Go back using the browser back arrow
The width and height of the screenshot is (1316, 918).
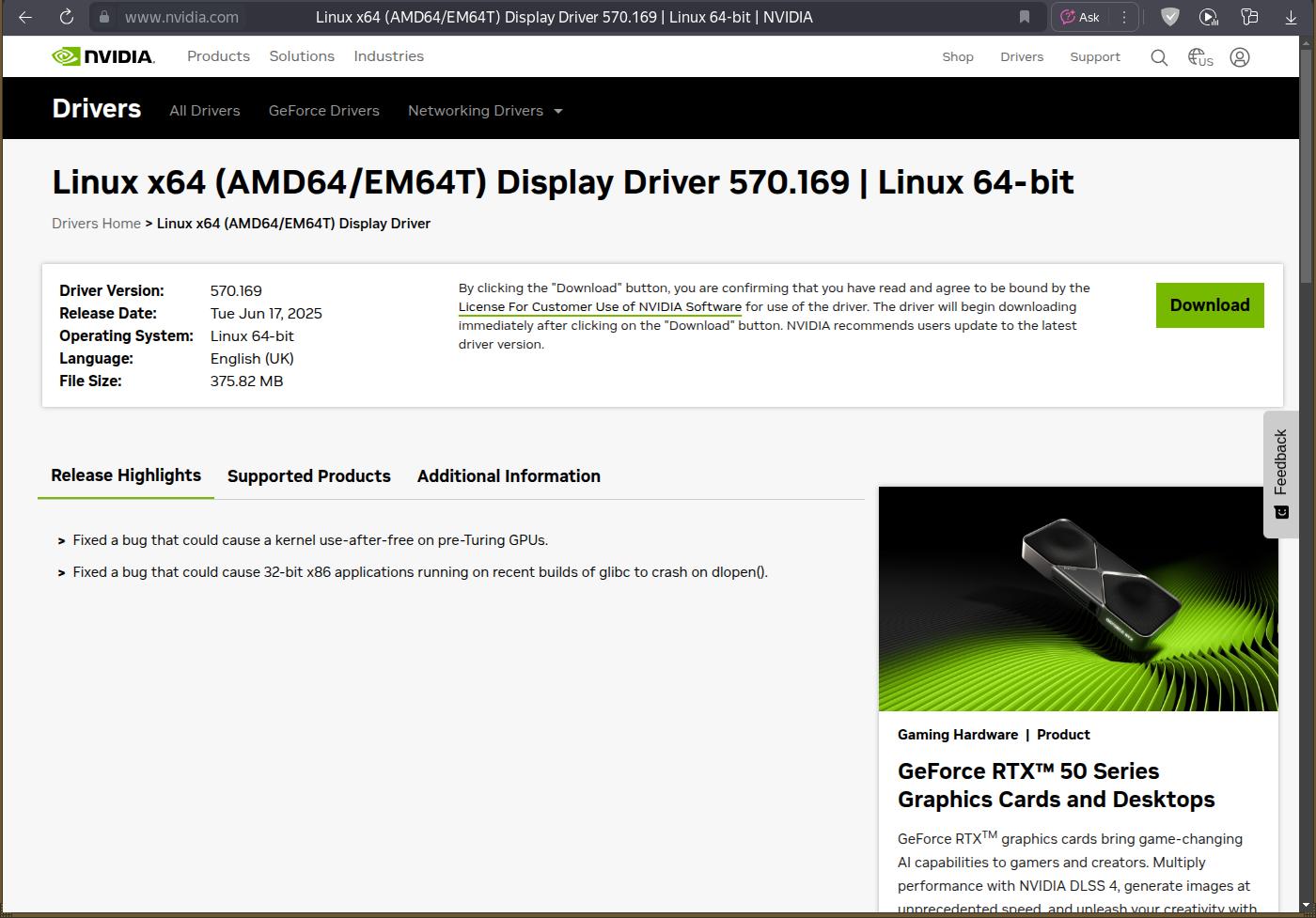point(25,17)
